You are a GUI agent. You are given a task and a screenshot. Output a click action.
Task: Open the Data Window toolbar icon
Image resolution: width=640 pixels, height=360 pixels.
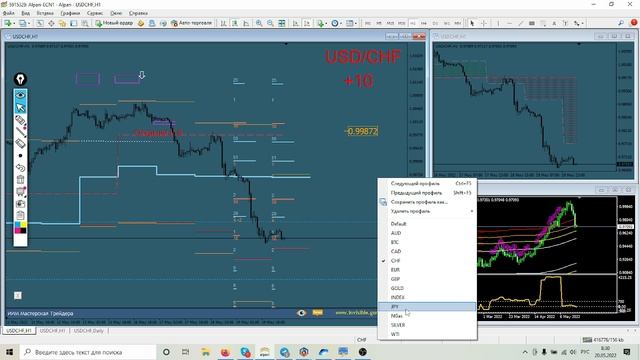click(x=51, y=23)
